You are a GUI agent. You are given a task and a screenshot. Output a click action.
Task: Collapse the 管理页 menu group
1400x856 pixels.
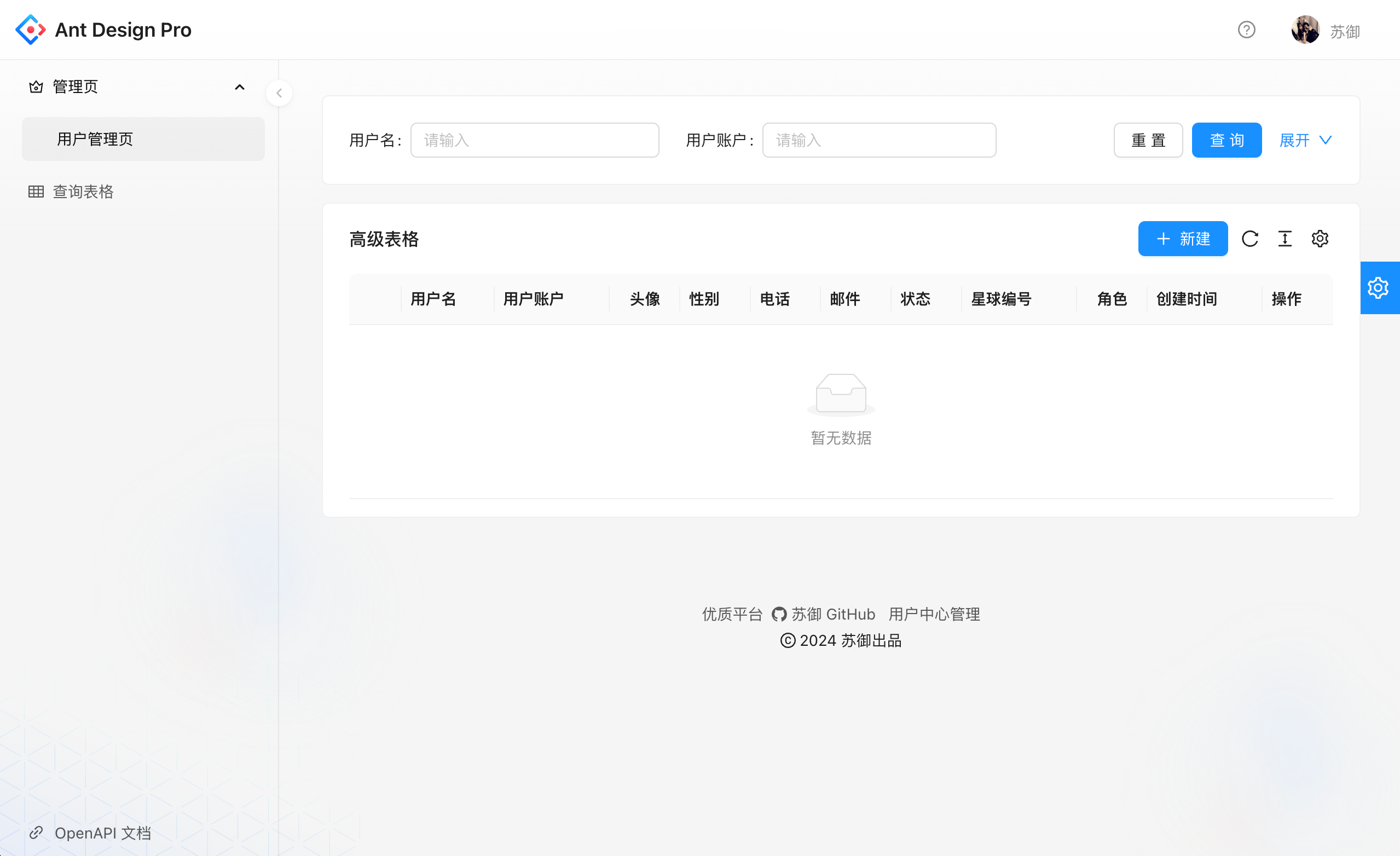[x=239, y=87]
